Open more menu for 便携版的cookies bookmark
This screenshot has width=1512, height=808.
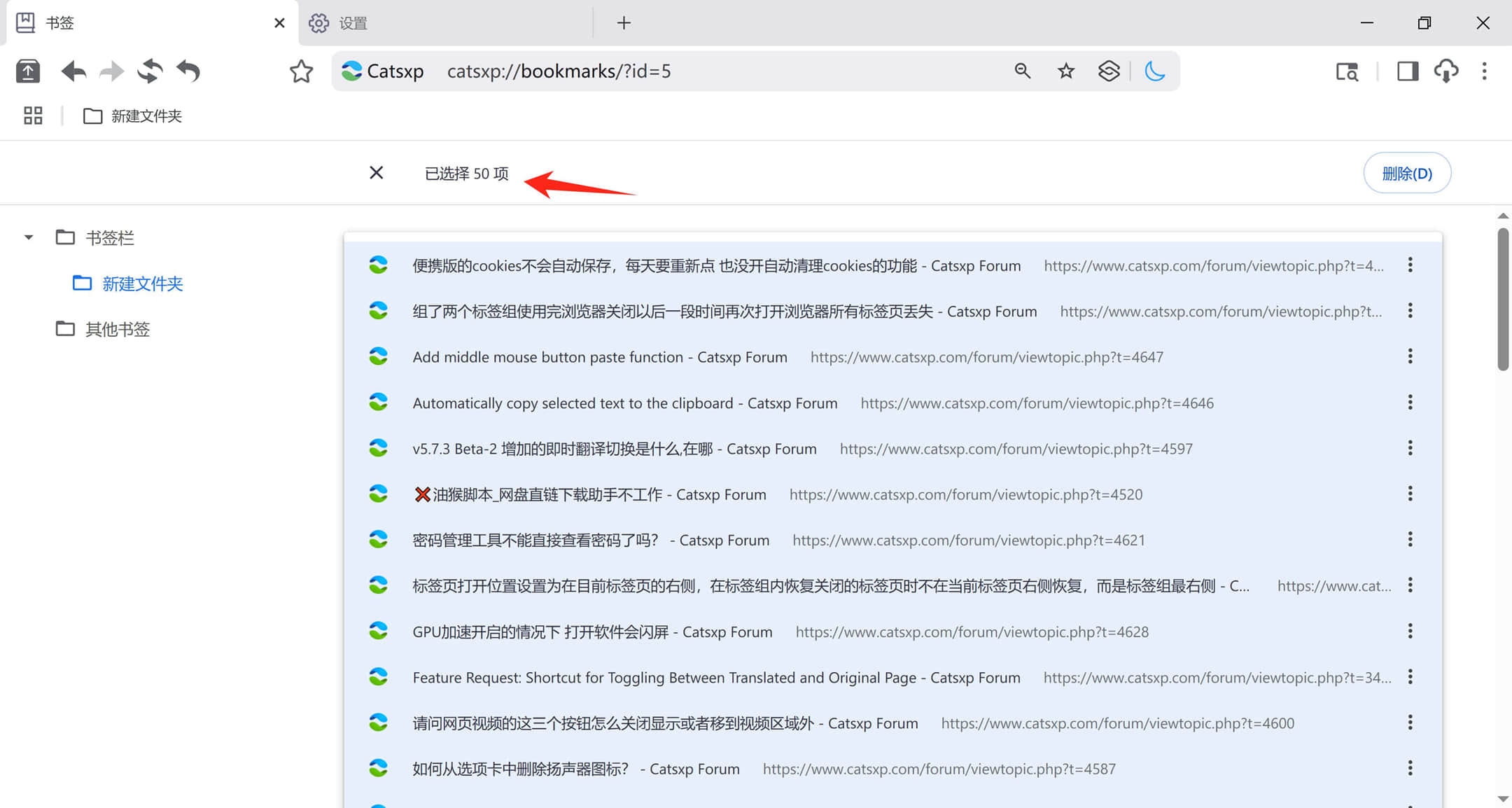point(1410,265)
